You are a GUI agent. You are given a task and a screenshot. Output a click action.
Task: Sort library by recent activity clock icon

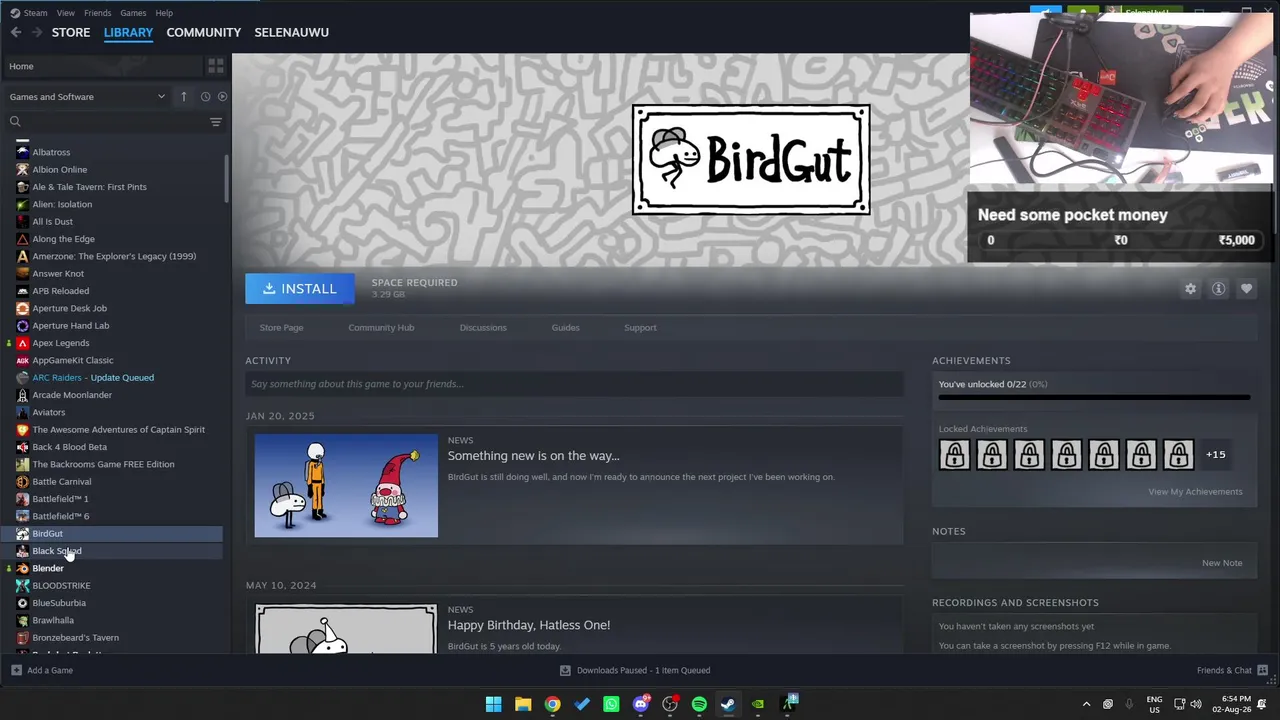pyautogui.click(x=205, y=97)
